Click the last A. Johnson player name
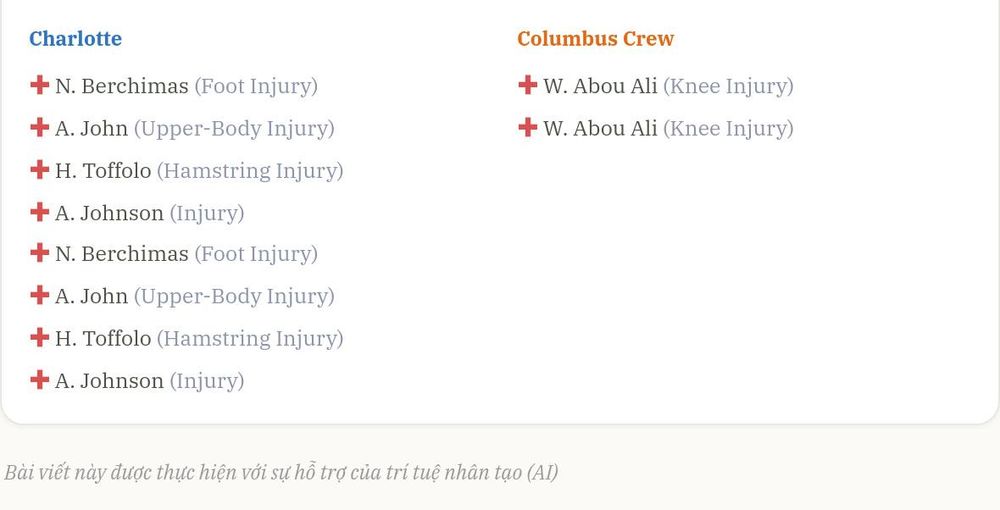Image resolution: width=1000 pixels, height=510 pixels. click(x=109, y=381)
